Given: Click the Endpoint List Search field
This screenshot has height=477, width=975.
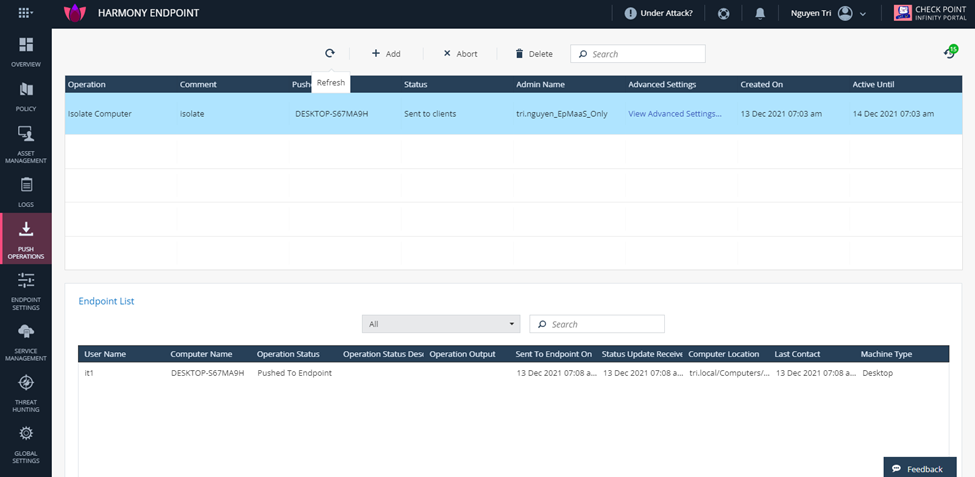Looking at the screenshot, I should point(597,324).
